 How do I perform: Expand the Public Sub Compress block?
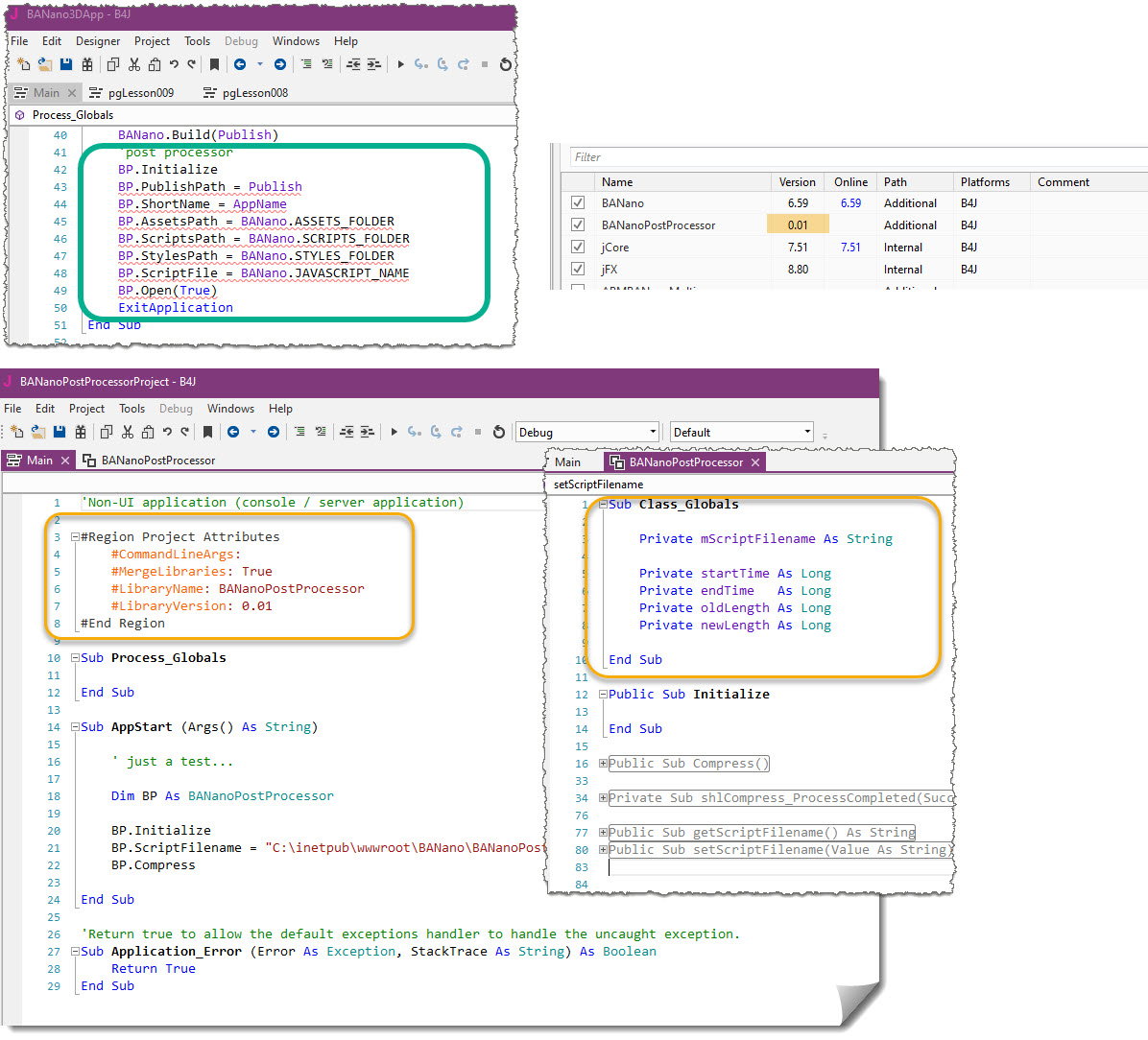603,763
